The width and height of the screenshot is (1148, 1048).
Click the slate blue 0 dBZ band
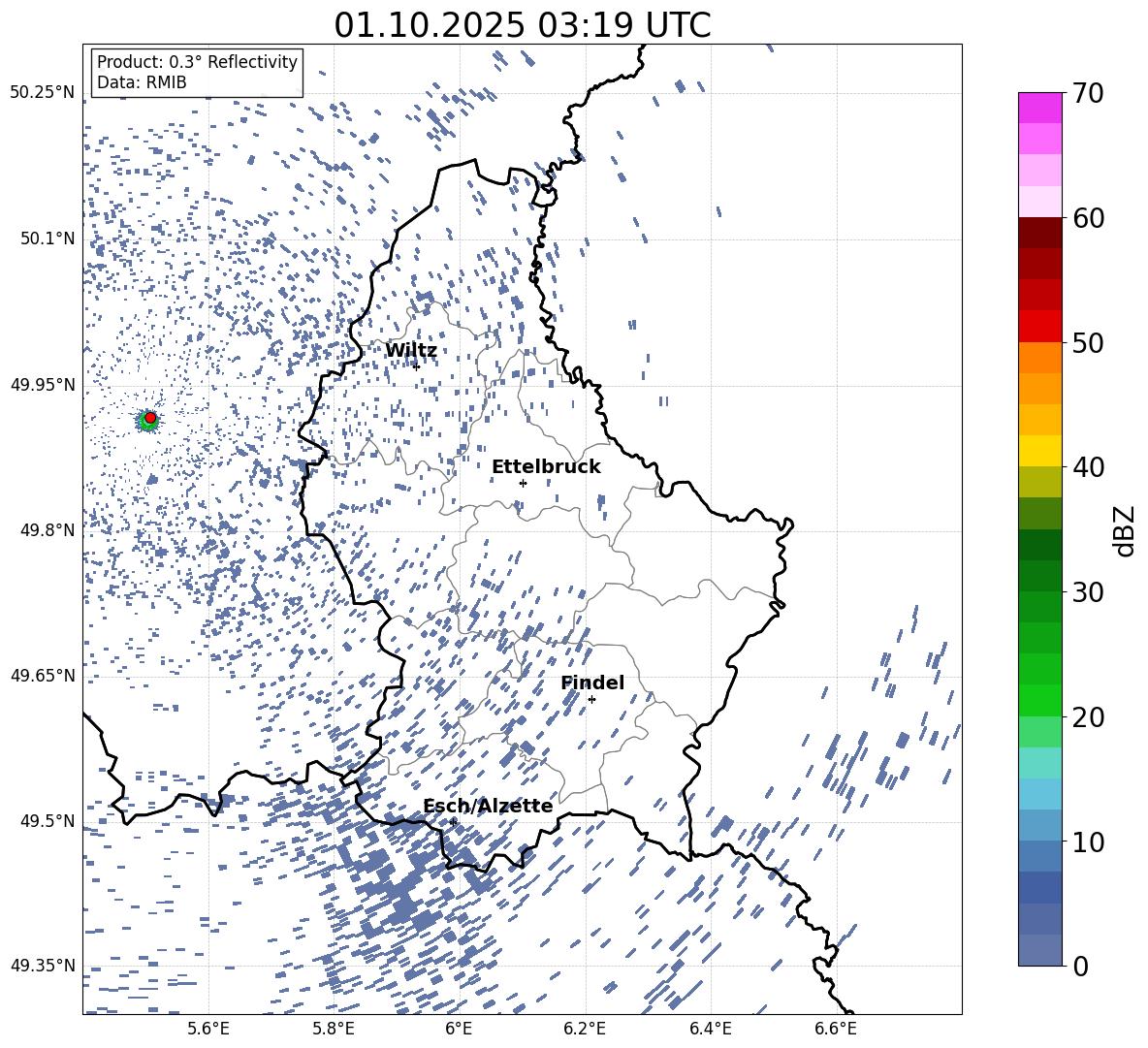point(1040,950)
